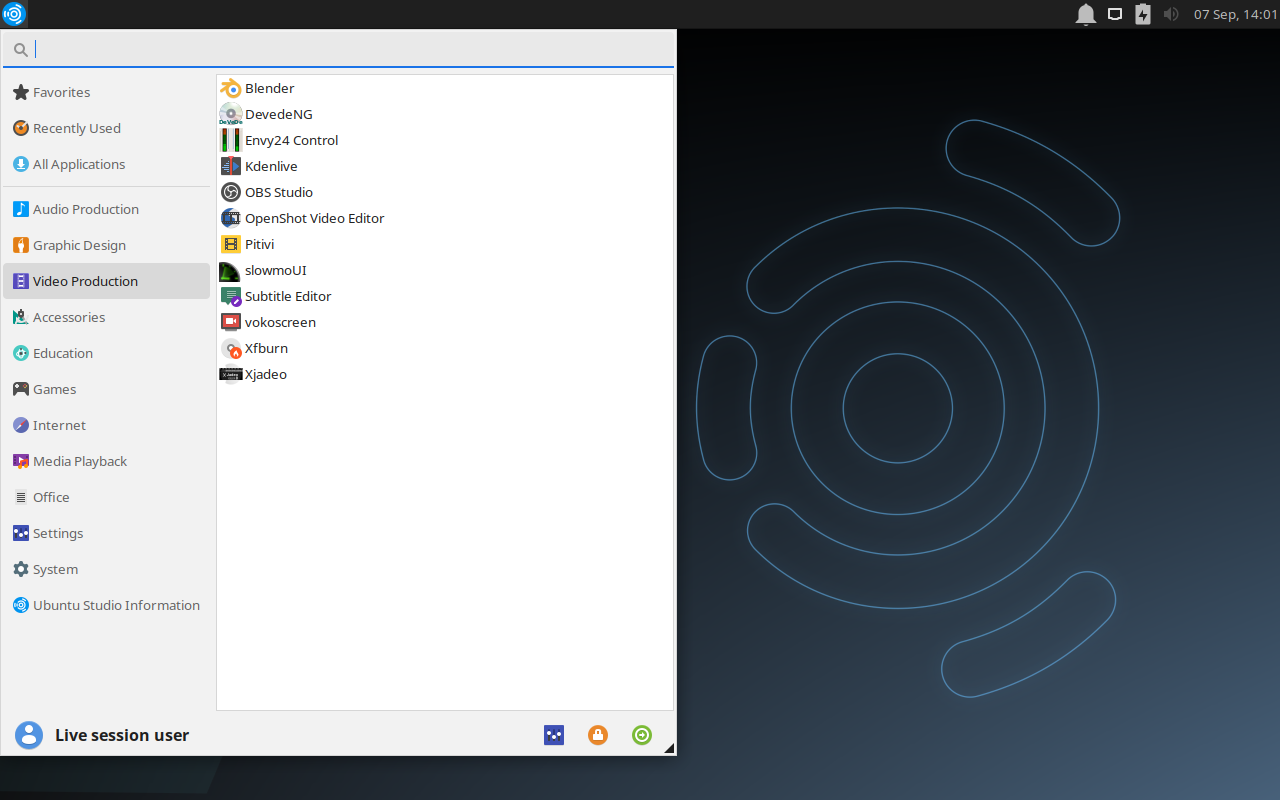Click the Ubuntu Studio menu logo in panel
Image resolution: width=1280 pixels, height=800 pixels.
pos(14,14)
